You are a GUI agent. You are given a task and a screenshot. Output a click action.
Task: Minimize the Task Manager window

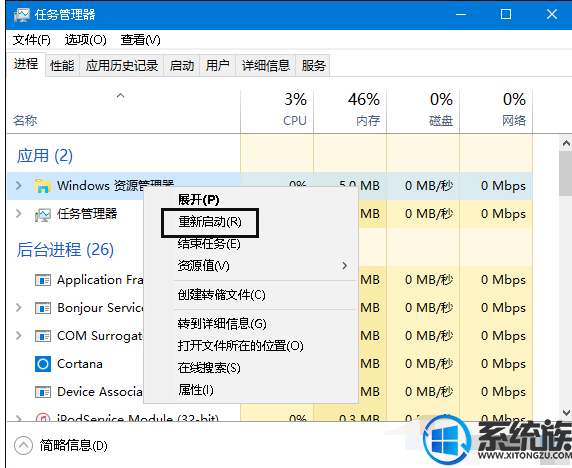point(461,15)
